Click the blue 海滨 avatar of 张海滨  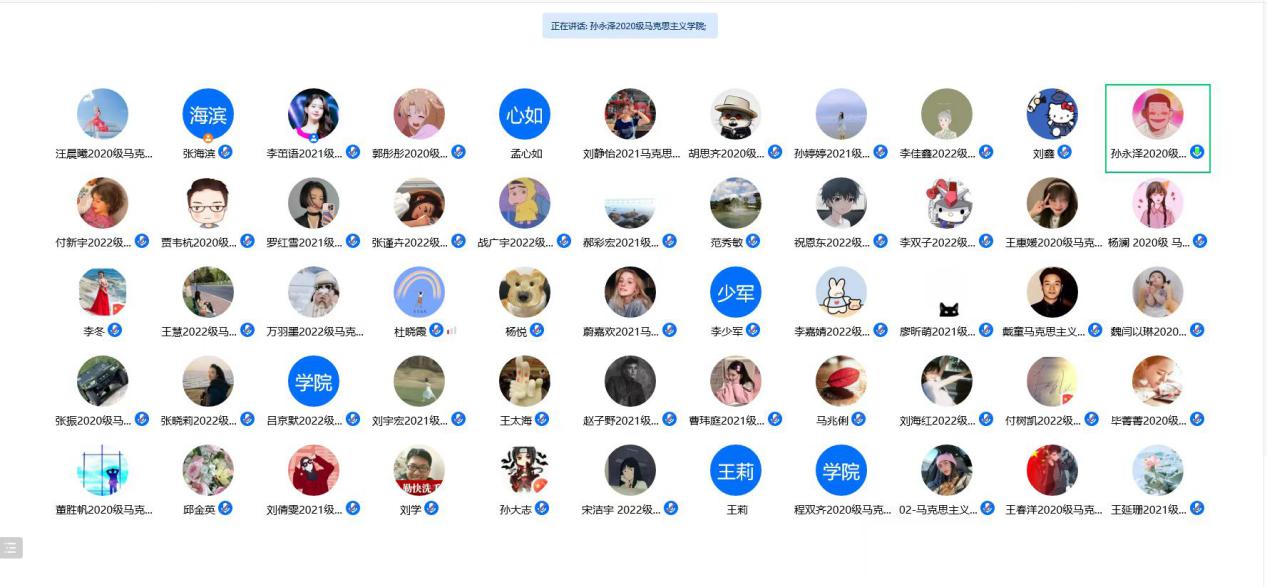point(208,114)
